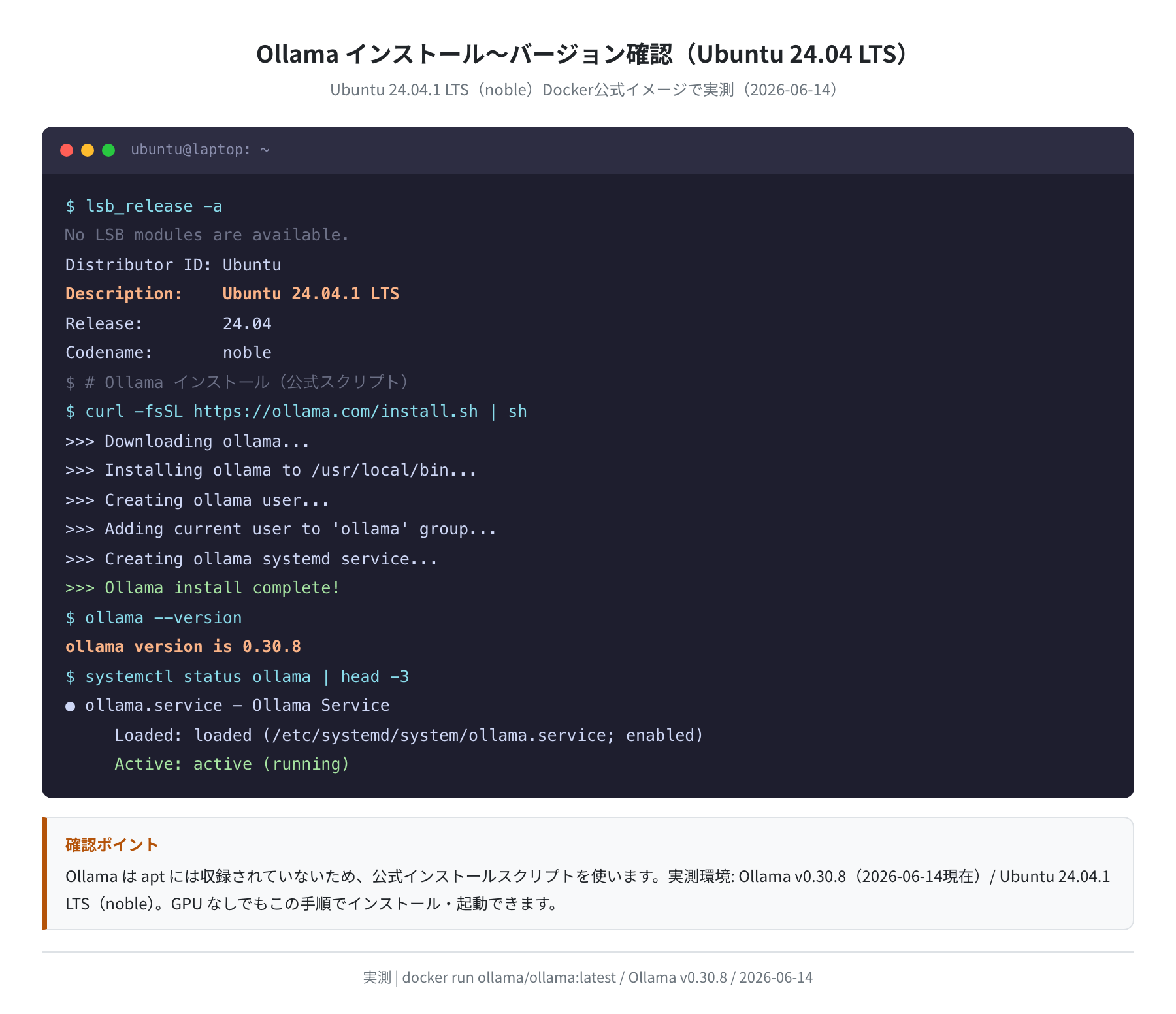The image size is (1176, 1014).
Task: Click the '確認ポイント' callout heading
Action: tap(112, 845)
